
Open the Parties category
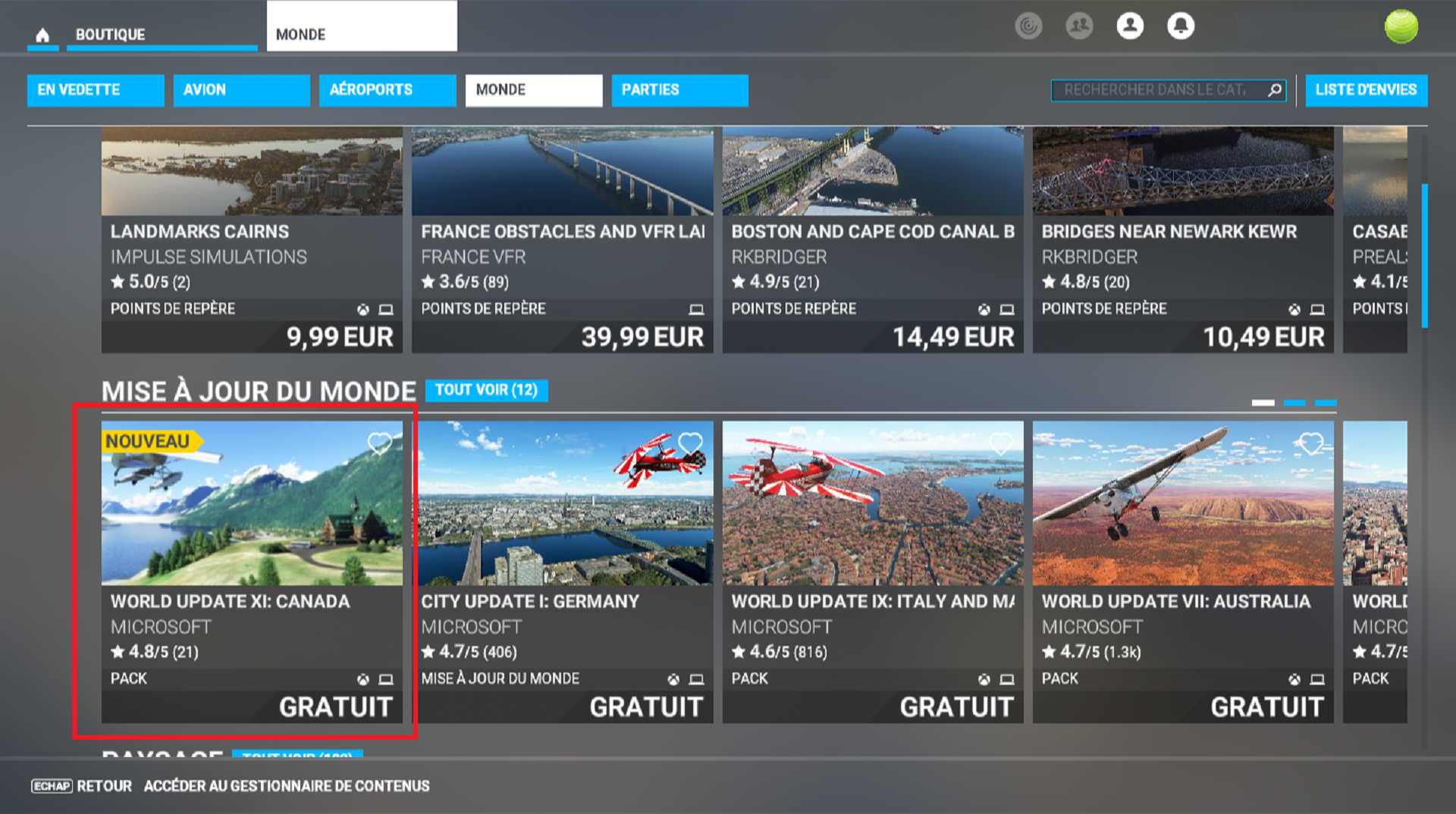679,90
